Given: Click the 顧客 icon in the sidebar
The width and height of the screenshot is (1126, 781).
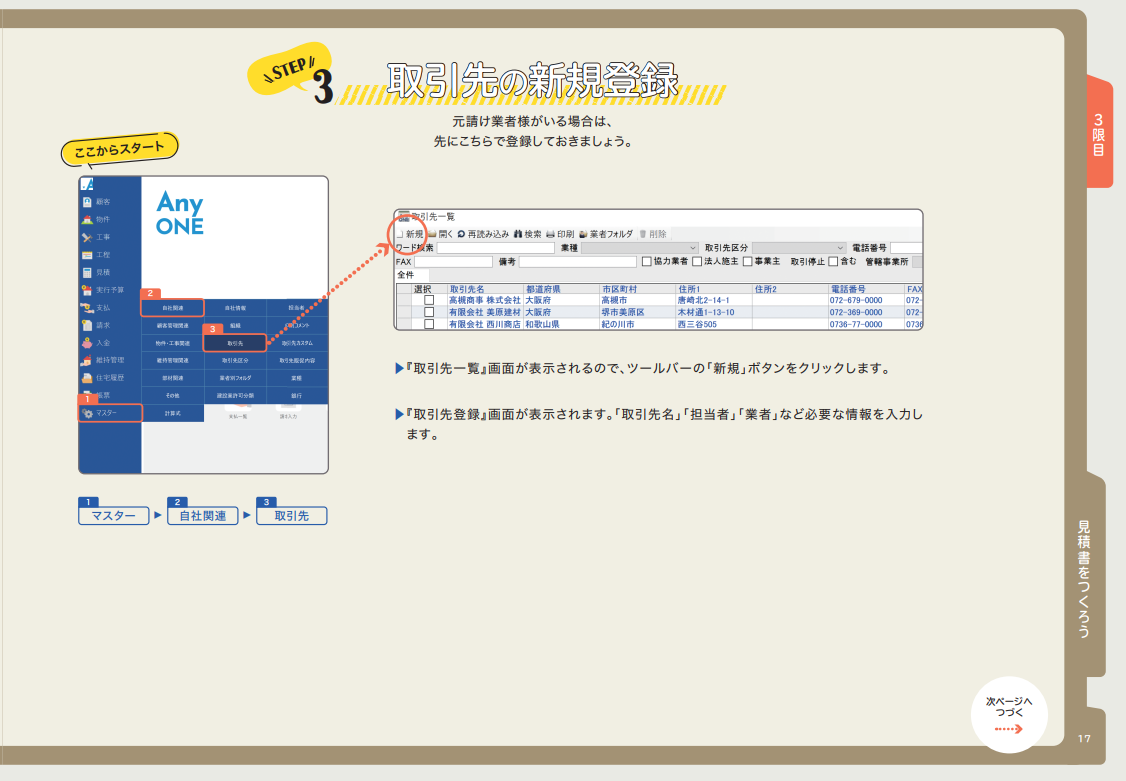Looking at the screenshot, I should point(88,202).
